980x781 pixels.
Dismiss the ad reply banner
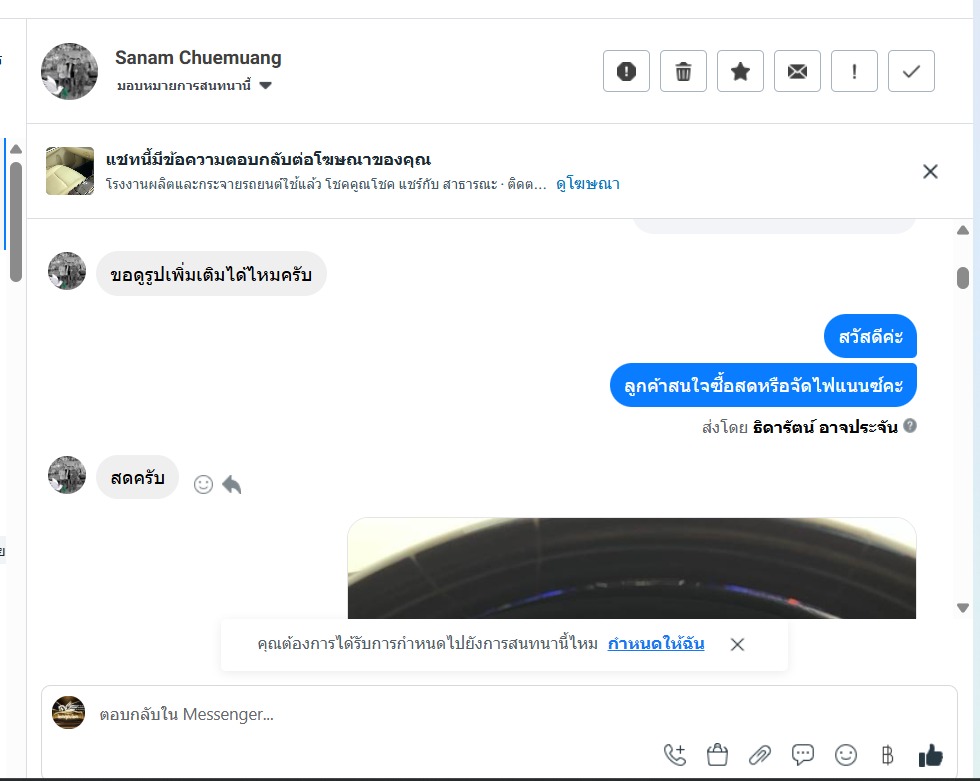coord(930,171)
